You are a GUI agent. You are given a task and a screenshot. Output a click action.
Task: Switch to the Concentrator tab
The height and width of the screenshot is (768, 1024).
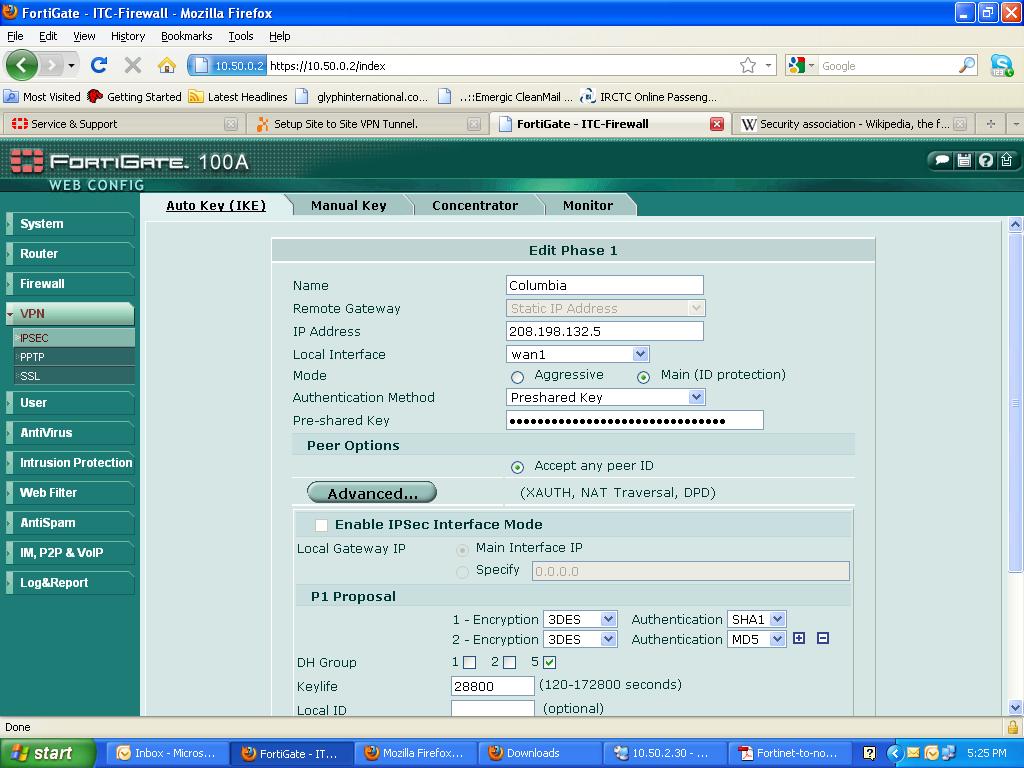pos(475,205)
